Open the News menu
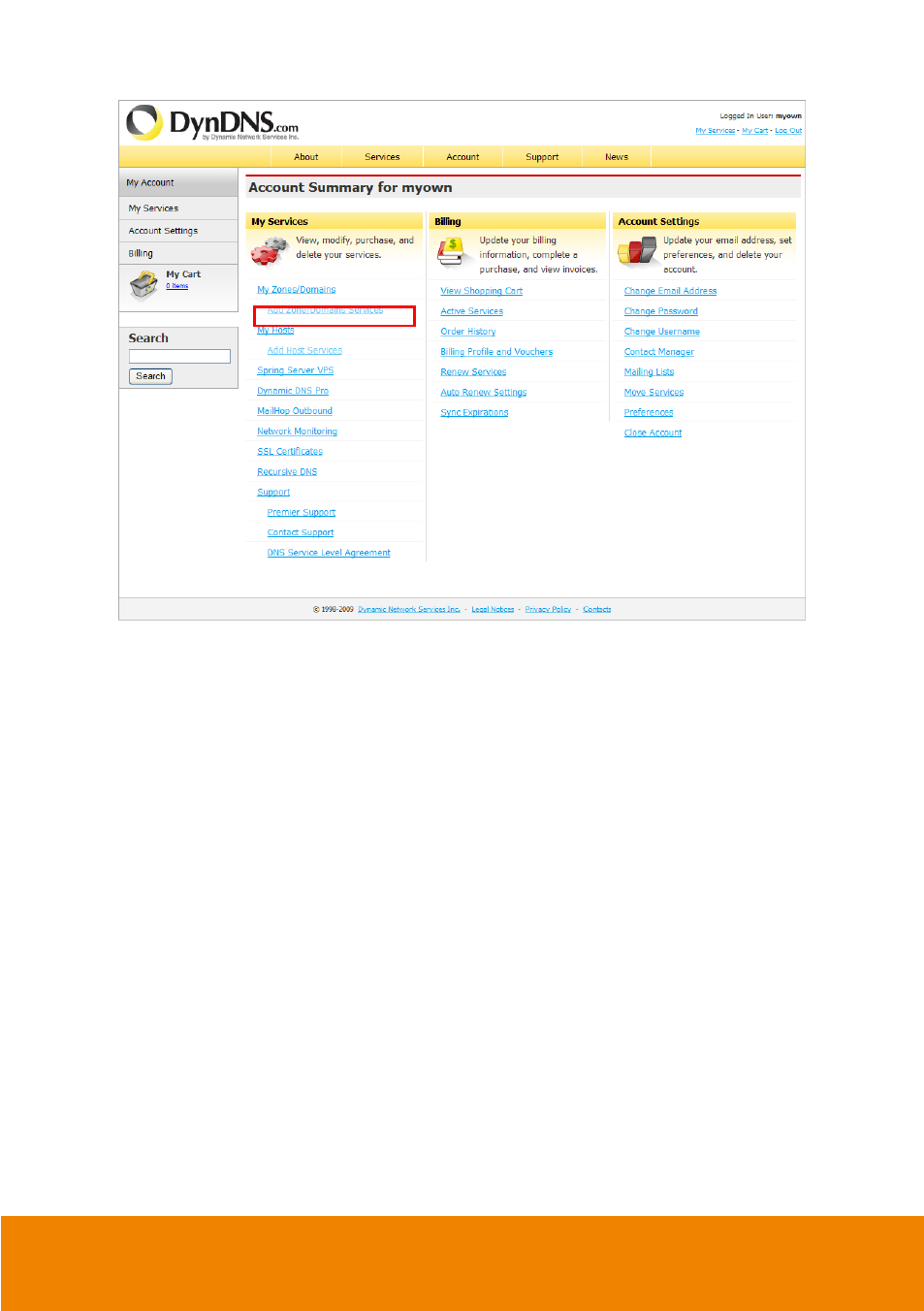The height and width of the screenshot is (1311, 924). [617, 157]
